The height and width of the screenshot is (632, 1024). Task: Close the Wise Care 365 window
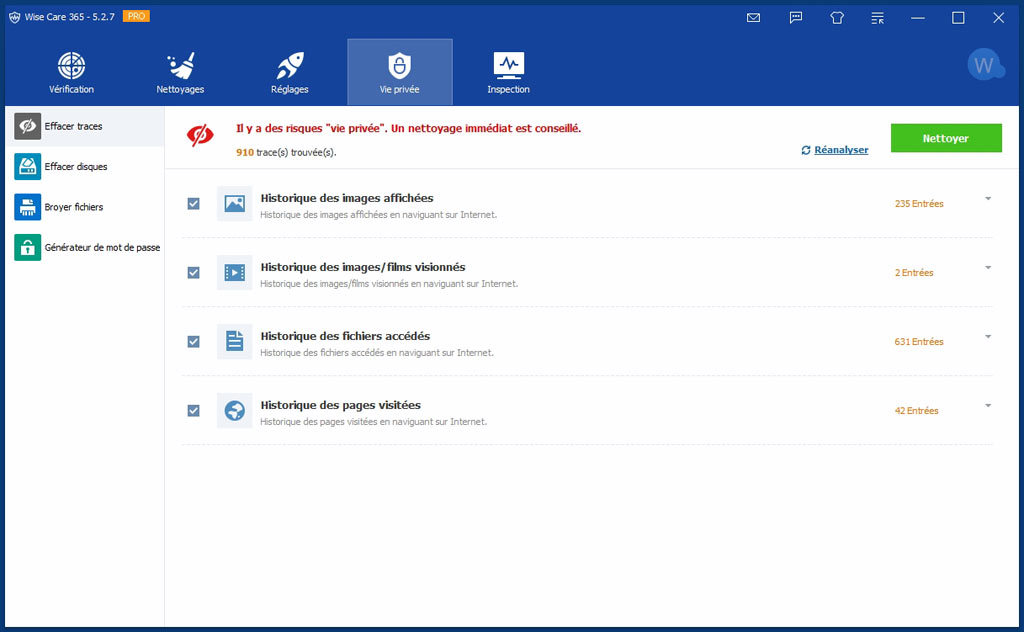pyautogui.click(x=999, y=18)
